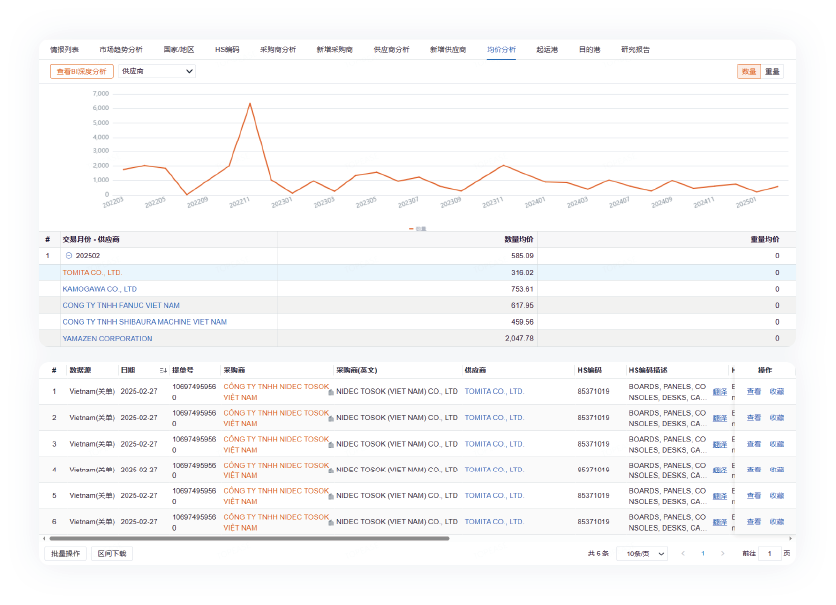Click the peak point on line chart
The width and height of the screenshot is (836, 605).
click(250, 103)
